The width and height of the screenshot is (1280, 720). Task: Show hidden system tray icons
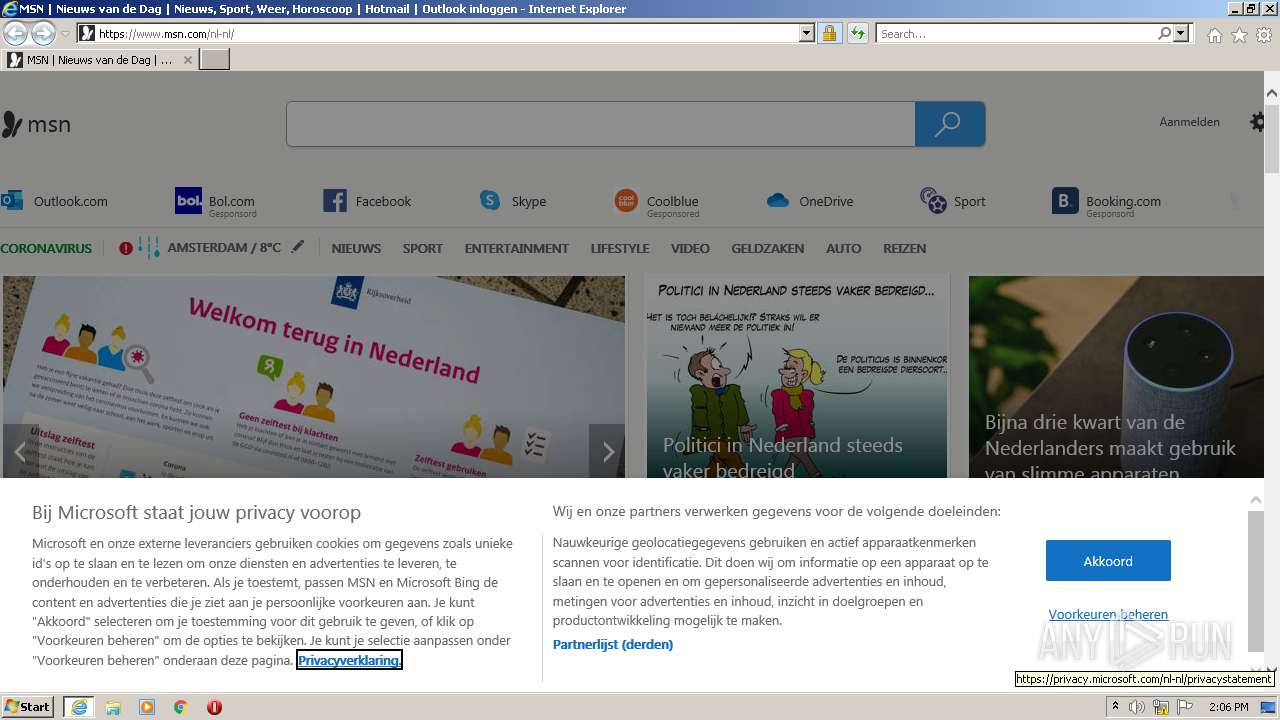(1115, 706)
